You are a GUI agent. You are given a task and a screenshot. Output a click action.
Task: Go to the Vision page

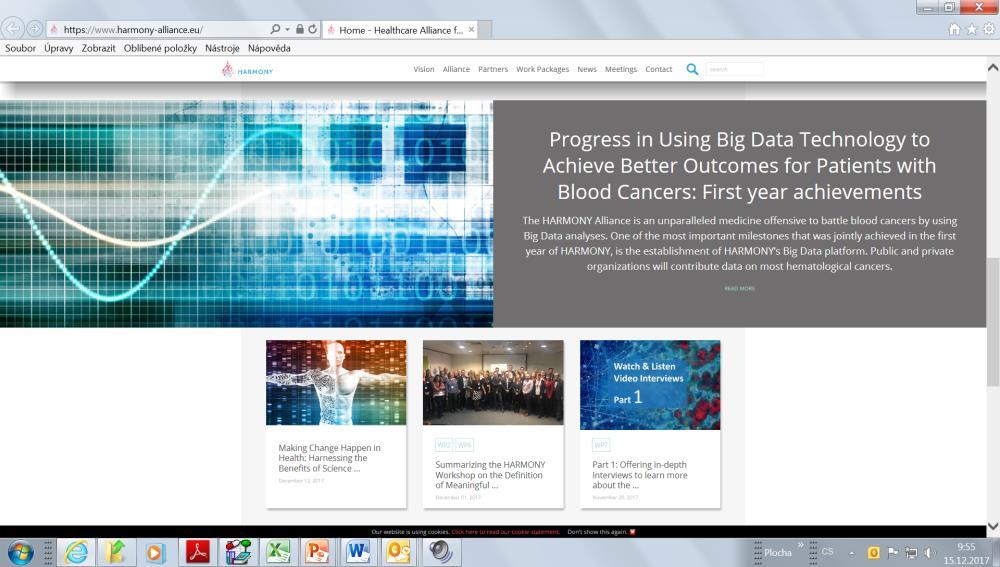[423, 70]
